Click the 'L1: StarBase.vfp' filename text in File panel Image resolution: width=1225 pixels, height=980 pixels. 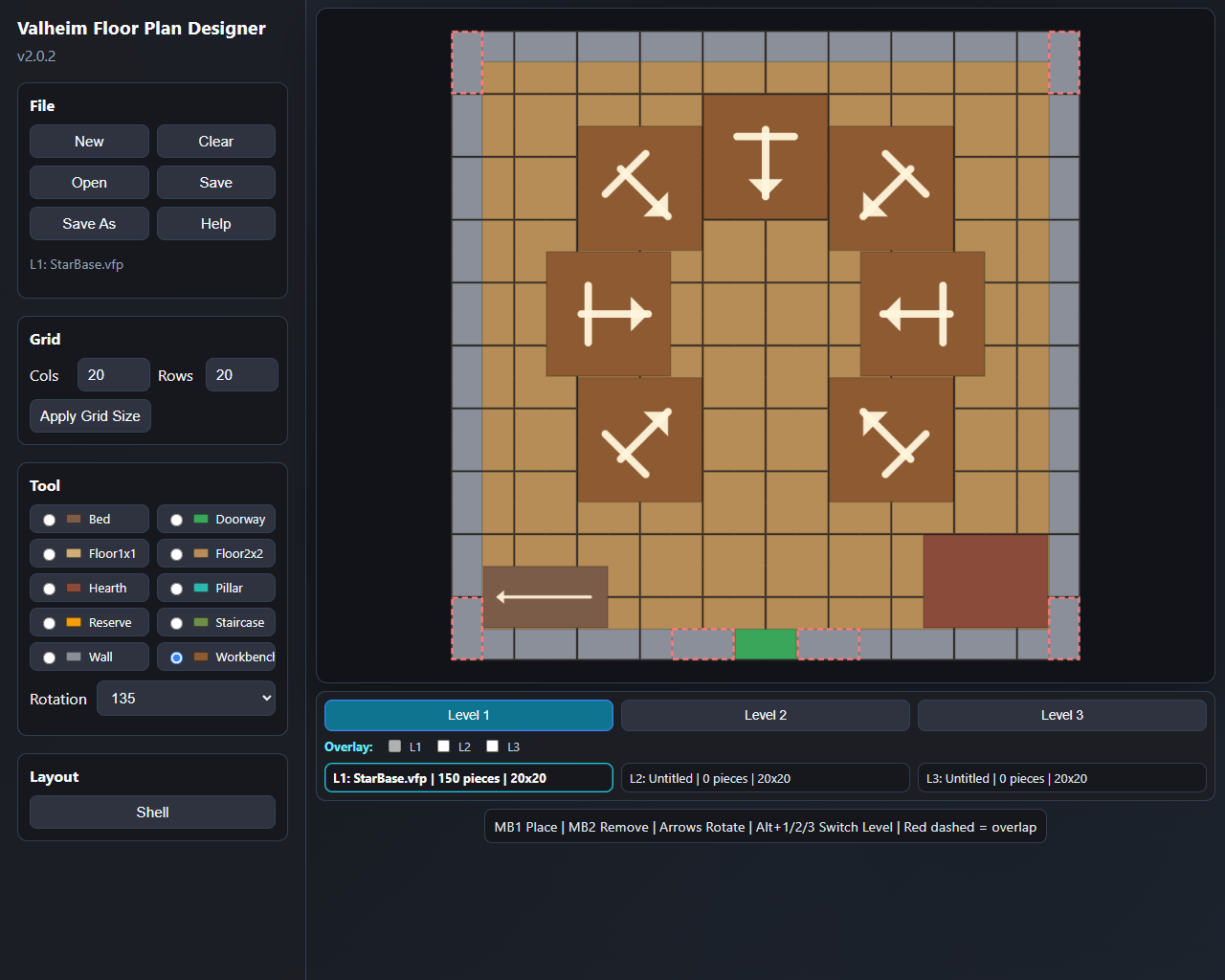click(77, 264)
